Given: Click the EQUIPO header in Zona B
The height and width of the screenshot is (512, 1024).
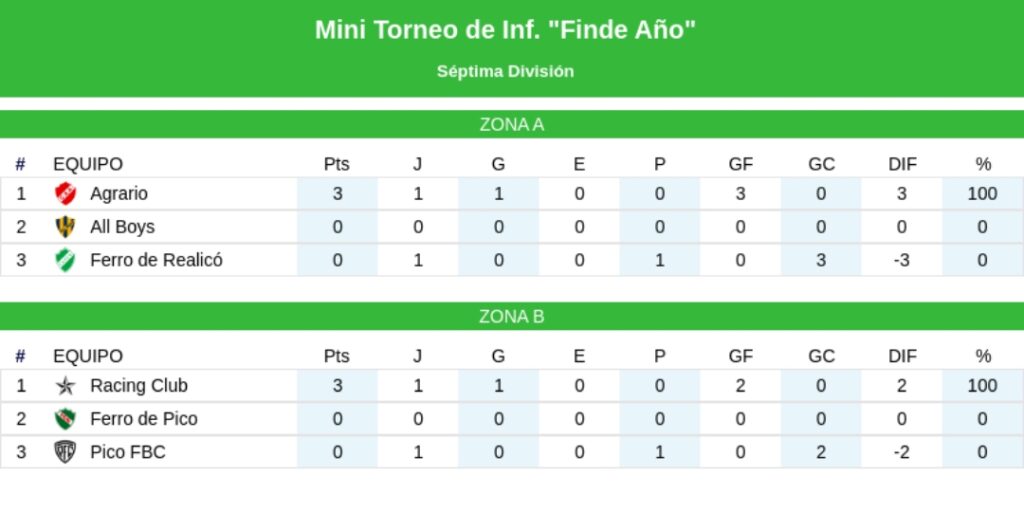Looking at the screenshot, I should click(x=88, y=356).
